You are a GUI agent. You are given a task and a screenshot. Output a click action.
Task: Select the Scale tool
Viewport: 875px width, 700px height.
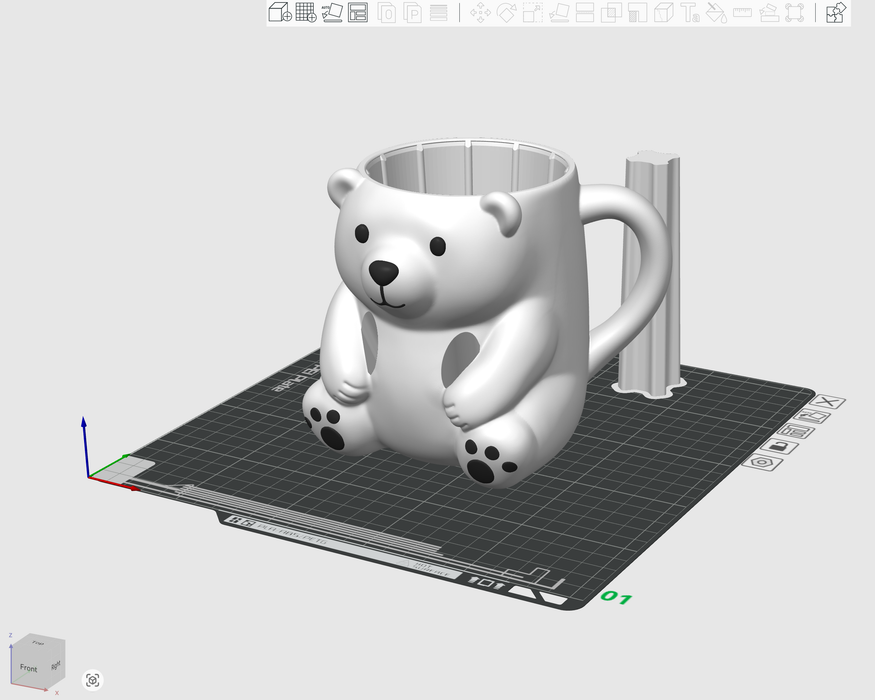coord(533,13)
